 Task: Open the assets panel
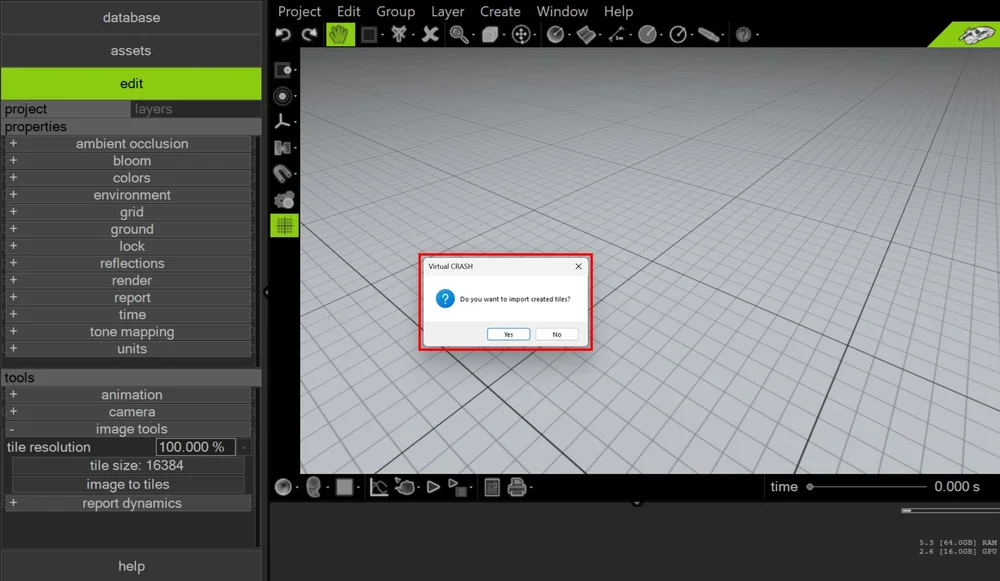click(x=131, y=50)
